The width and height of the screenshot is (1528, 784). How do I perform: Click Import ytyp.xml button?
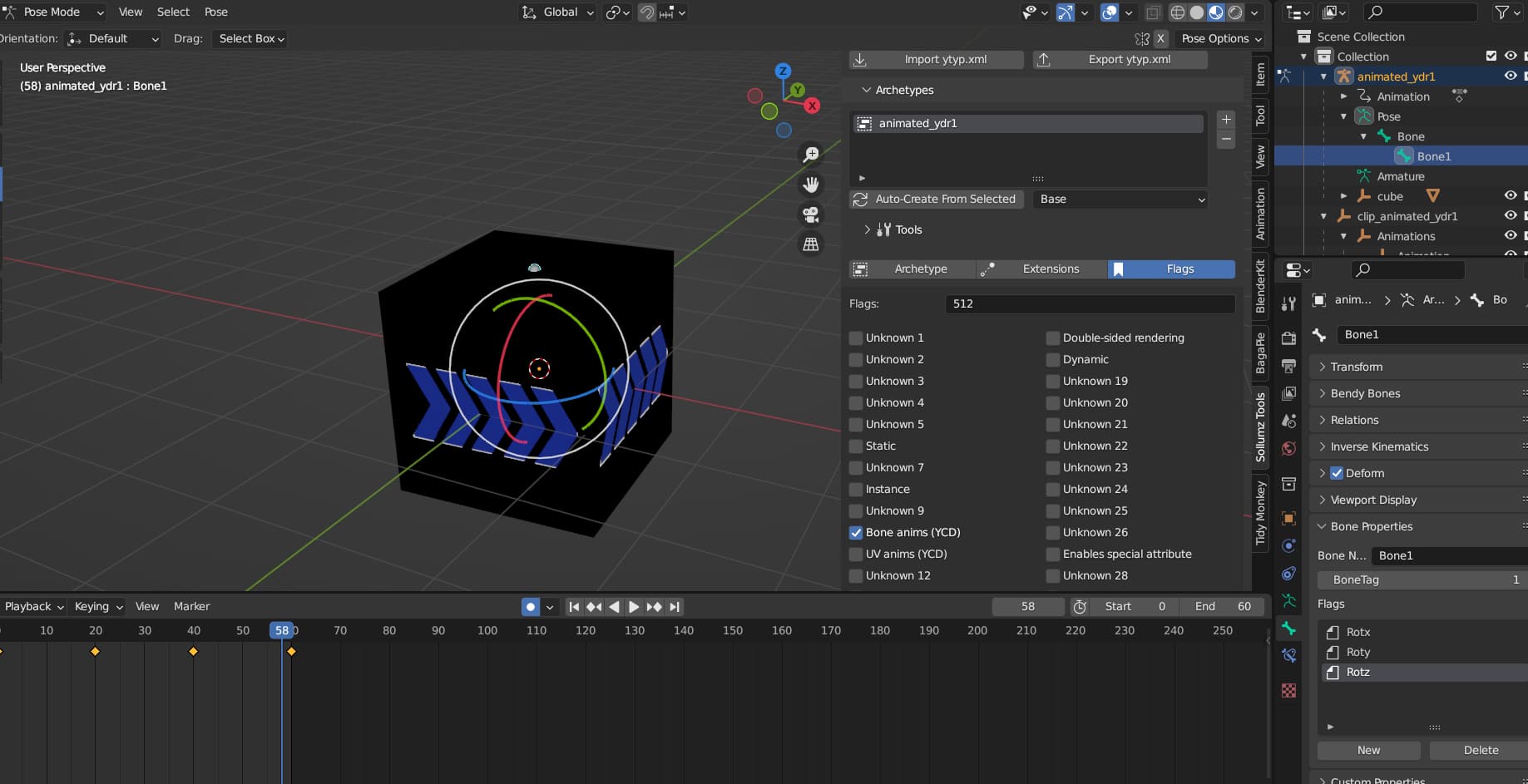(937, 60)
